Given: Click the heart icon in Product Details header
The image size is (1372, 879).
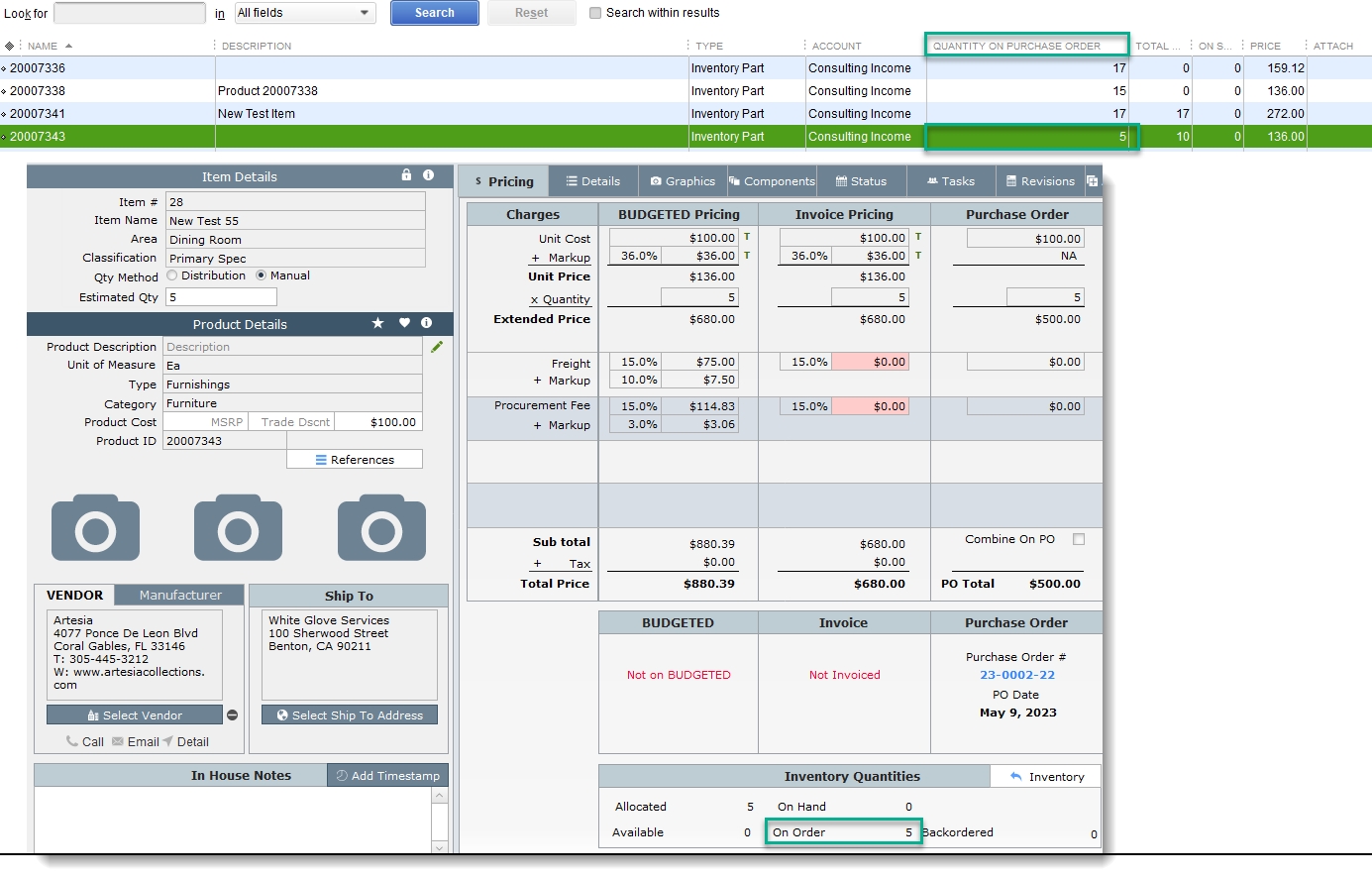Looking at the screenshot, I should click(x=404, y=323).
